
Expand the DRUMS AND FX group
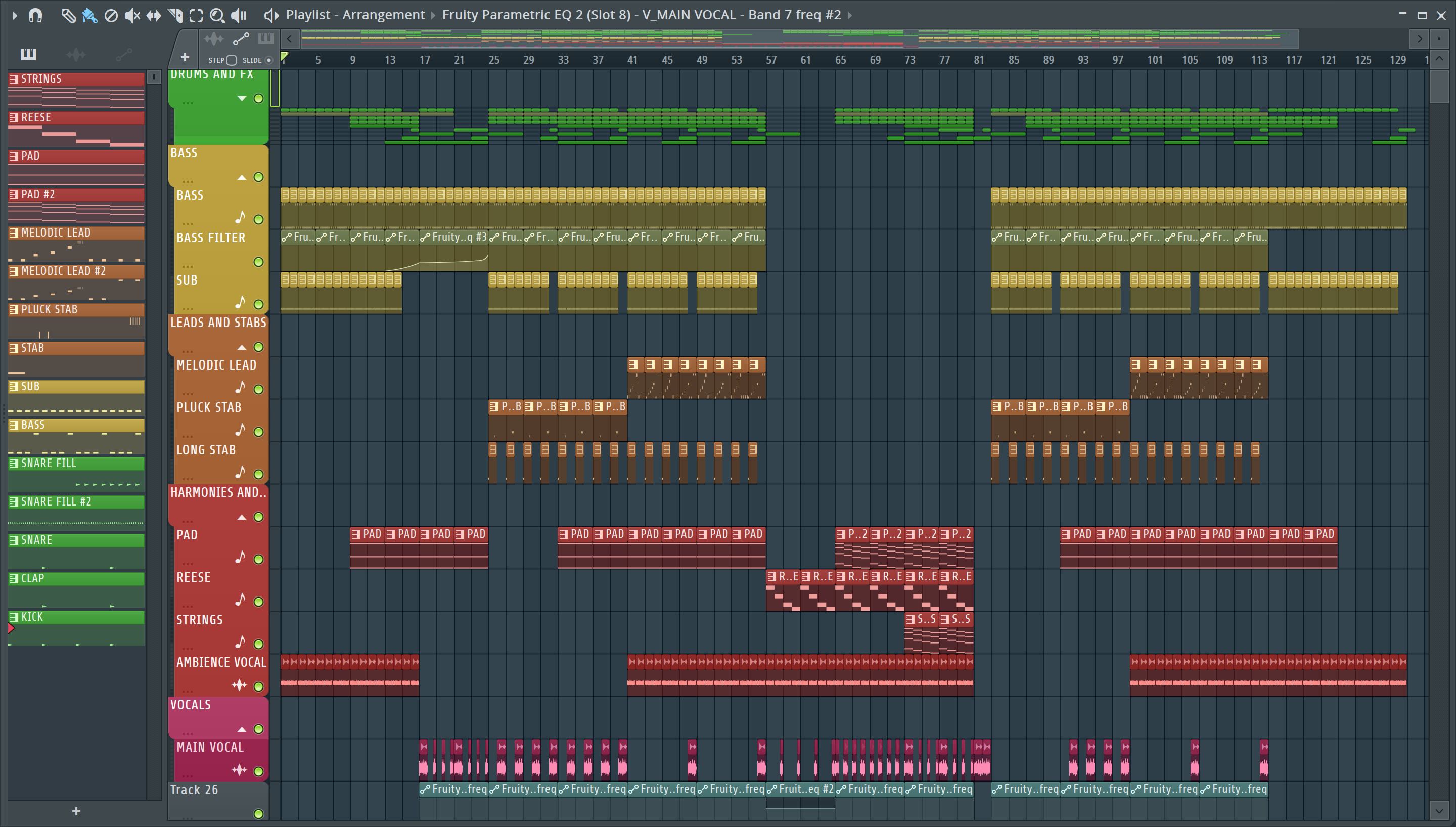coord(242,98)
